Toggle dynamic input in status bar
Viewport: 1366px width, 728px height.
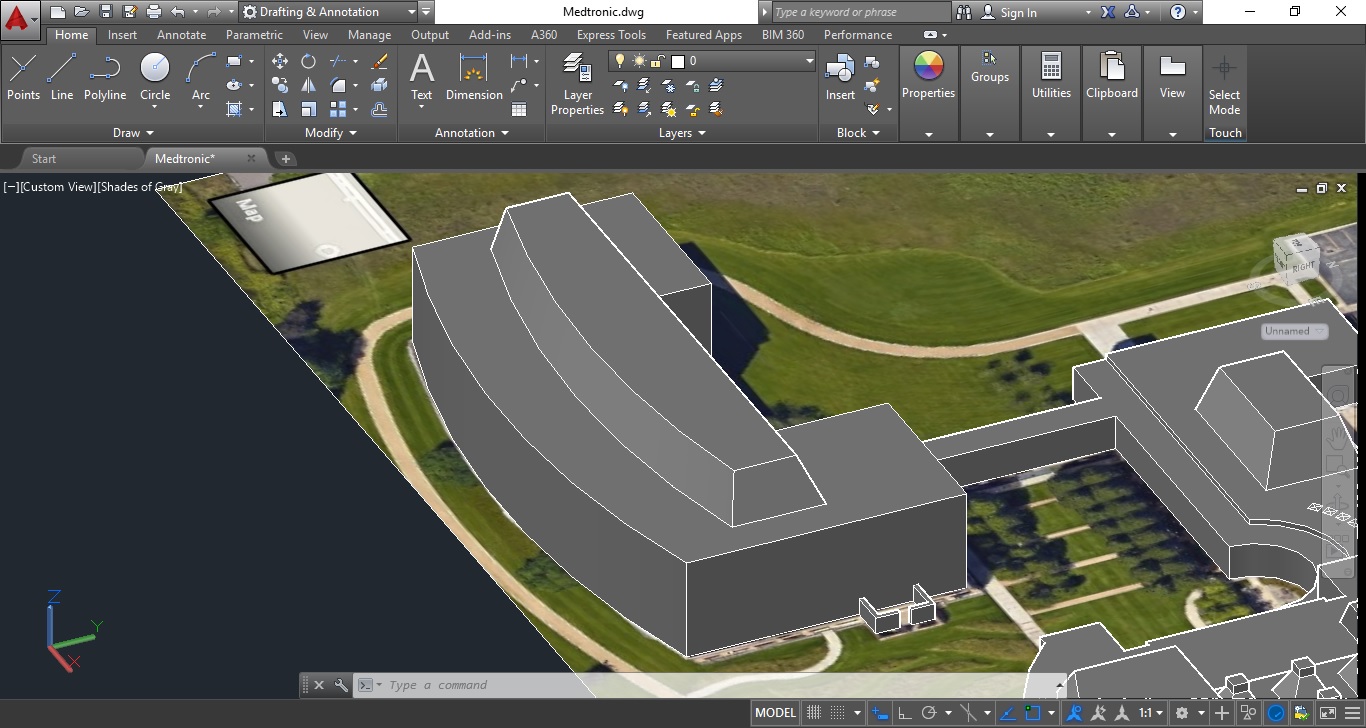[x=880, y=713]
